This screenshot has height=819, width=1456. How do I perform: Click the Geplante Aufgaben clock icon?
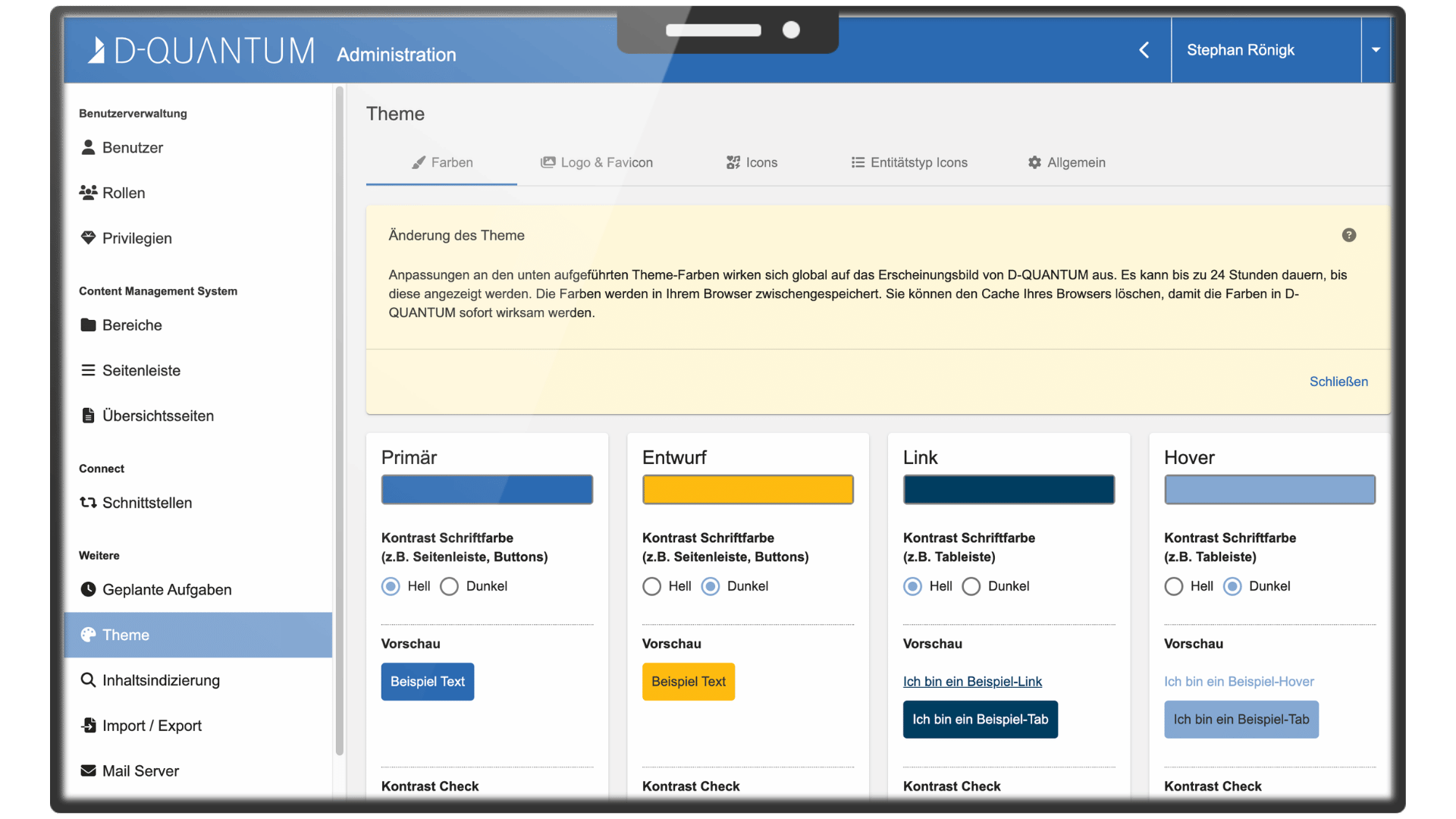(88, 589)
